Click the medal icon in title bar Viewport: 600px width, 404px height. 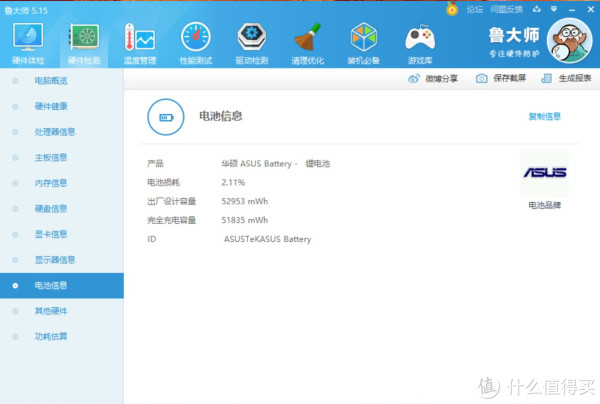coord(452,9)
